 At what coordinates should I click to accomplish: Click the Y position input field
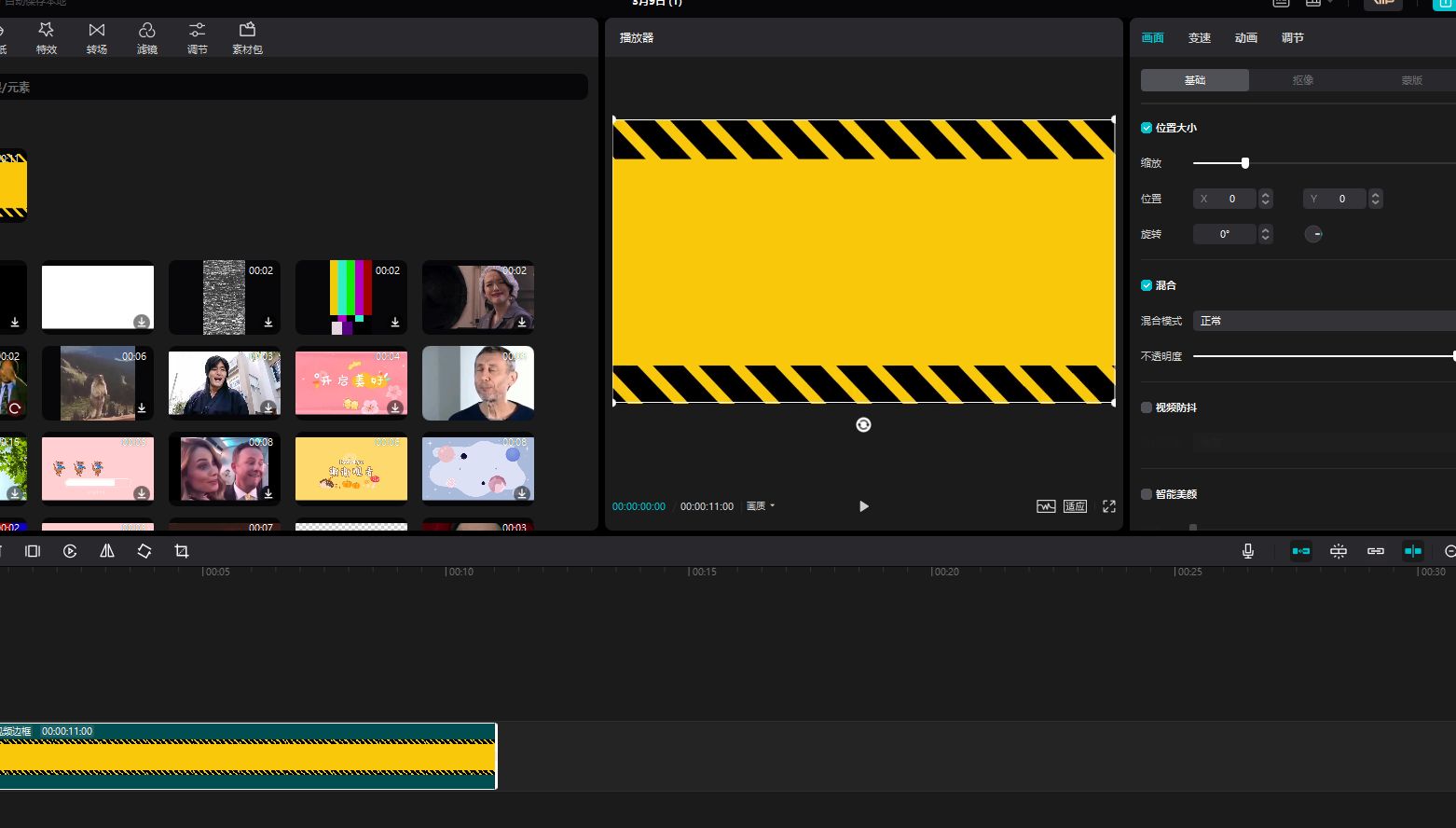[1335, 199]
